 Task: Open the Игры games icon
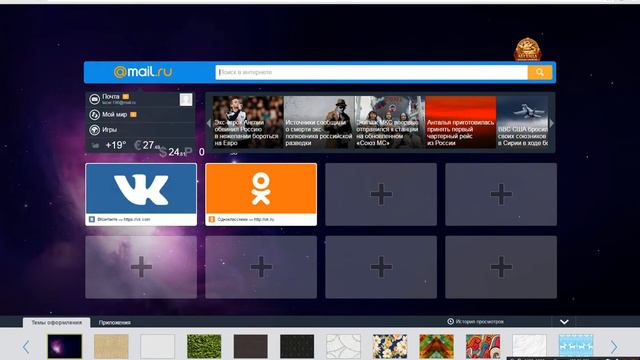(94, 130)
